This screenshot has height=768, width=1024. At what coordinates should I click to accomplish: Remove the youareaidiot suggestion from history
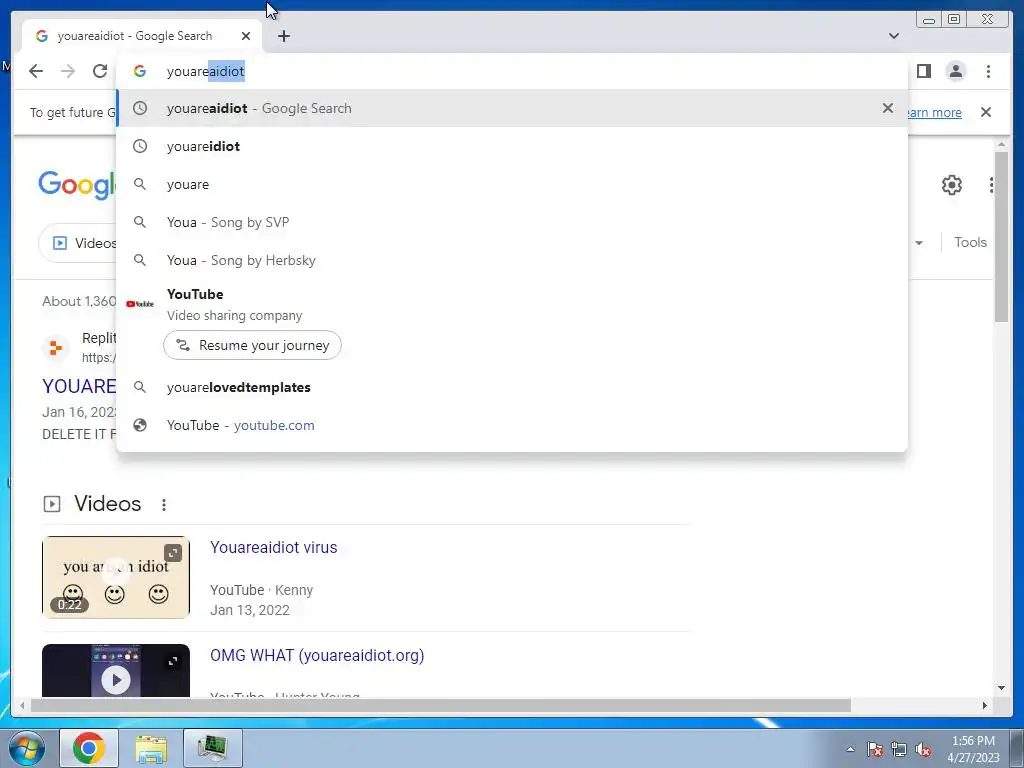(x=888, y=108)
